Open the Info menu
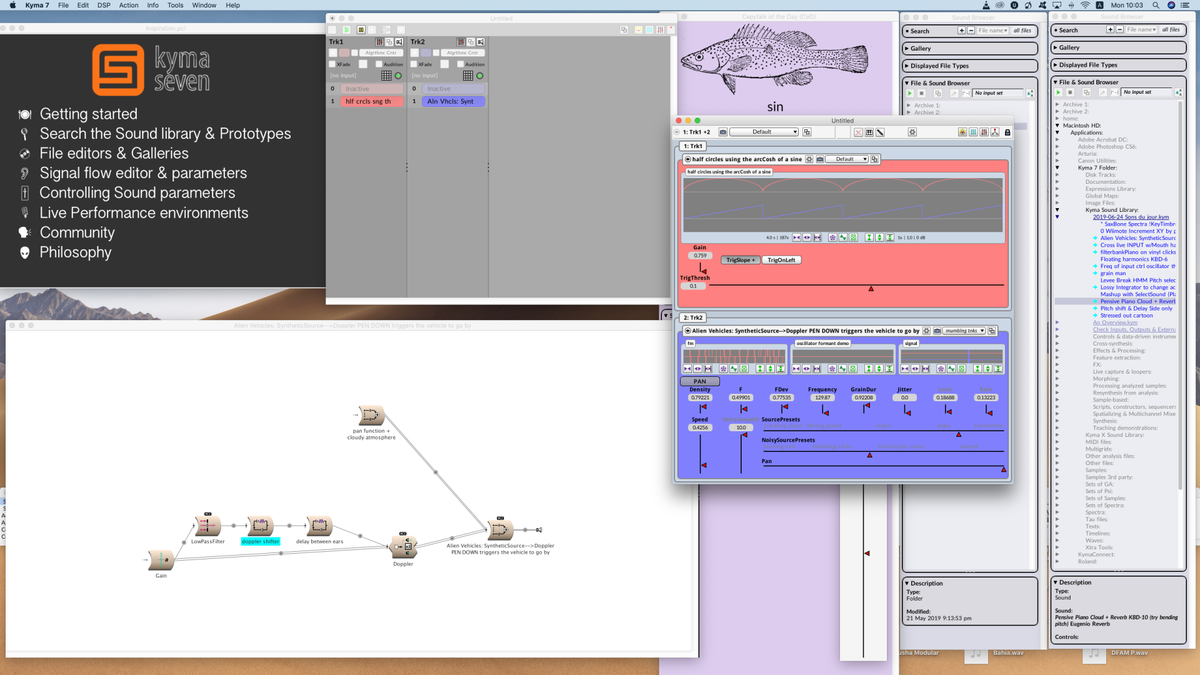 coord(153,6)
